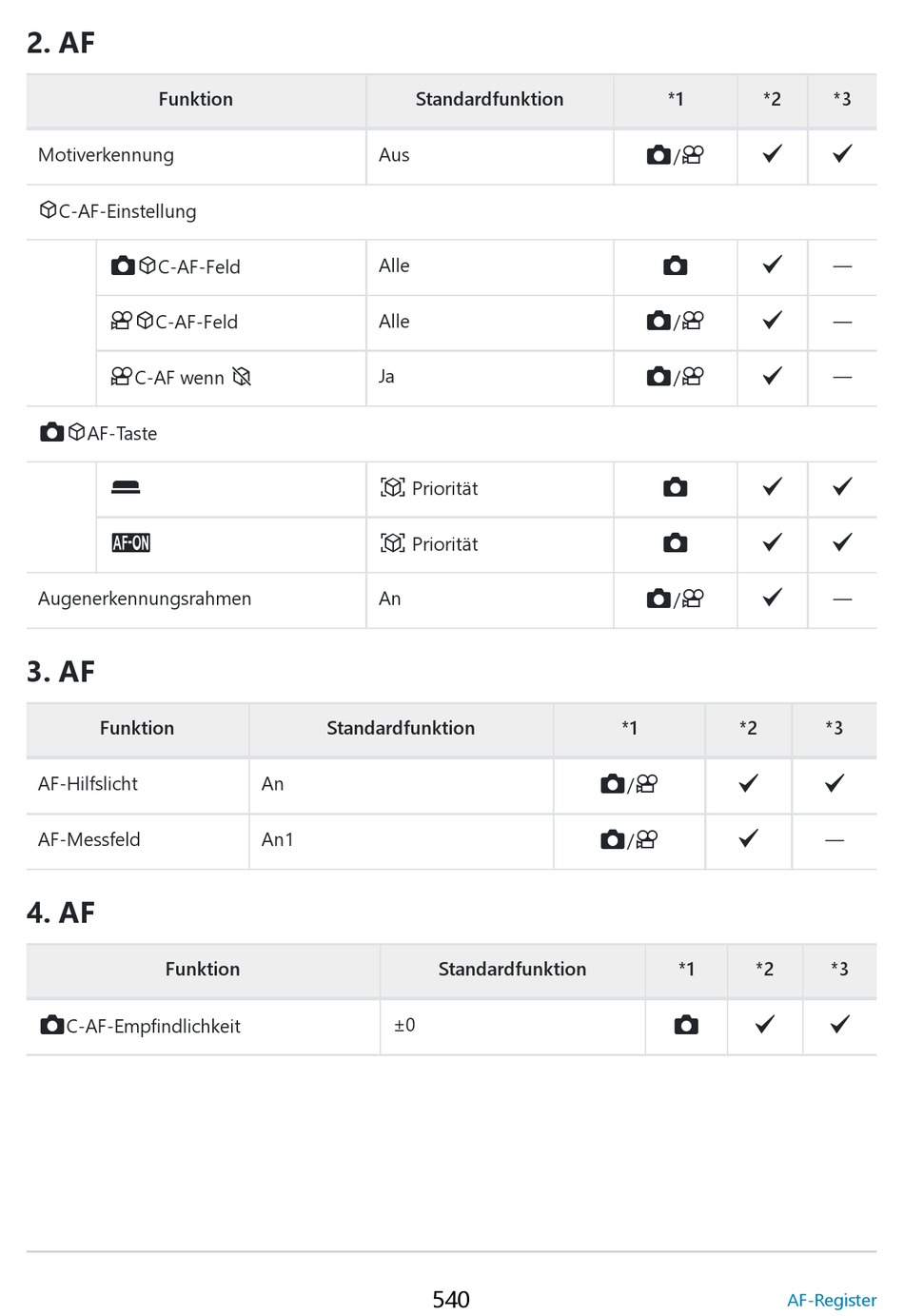
Task: Click the page number 540
Action: 451,1300
